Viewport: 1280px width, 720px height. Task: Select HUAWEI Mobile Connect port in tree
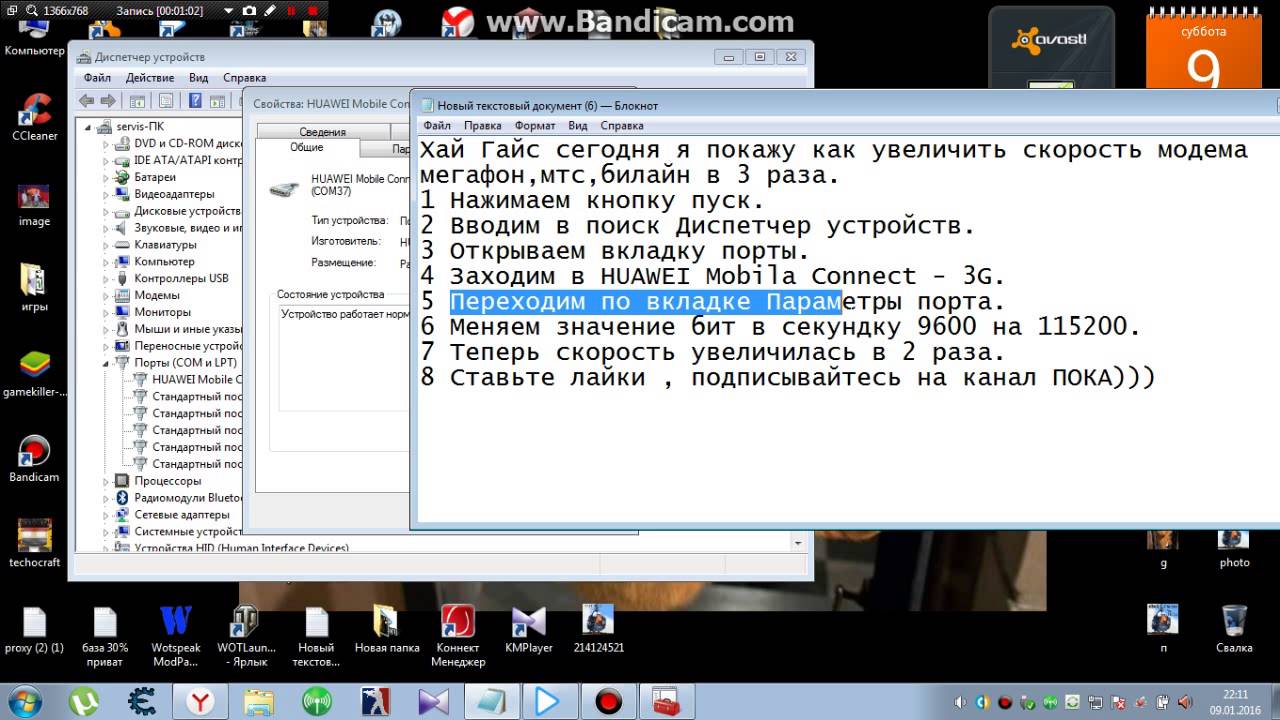(x=196, y=380)
